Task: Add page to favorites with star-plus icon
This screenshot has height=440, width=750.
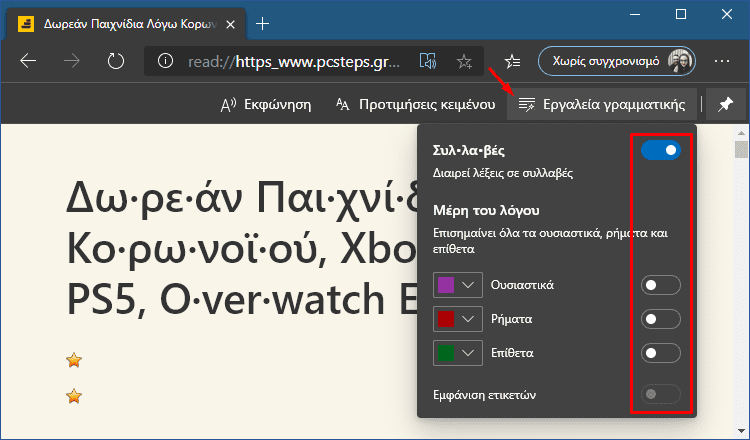Action: point(464,61)
